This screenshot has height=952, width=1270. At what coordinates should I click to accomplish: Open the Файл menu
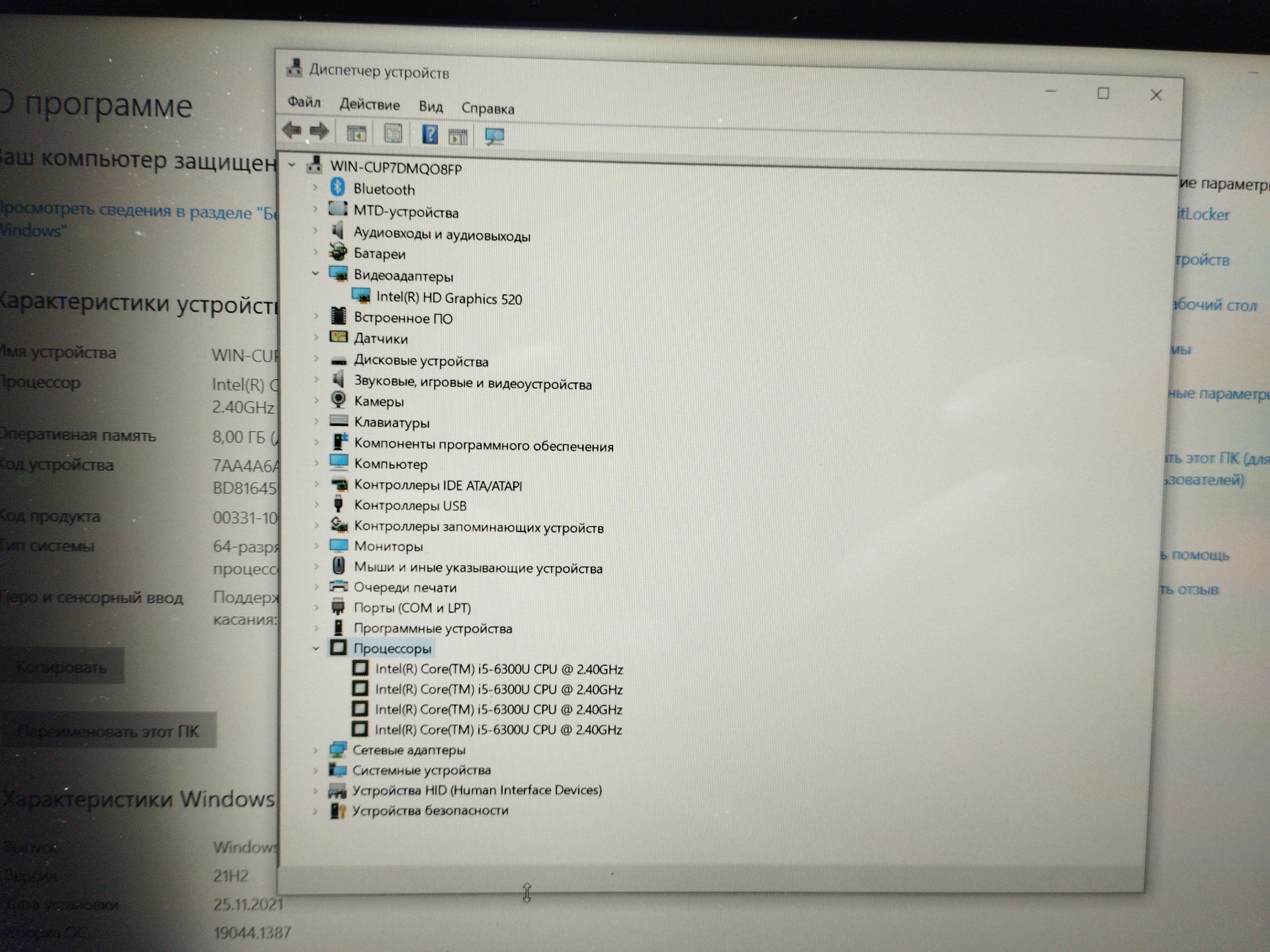point(304,102)
